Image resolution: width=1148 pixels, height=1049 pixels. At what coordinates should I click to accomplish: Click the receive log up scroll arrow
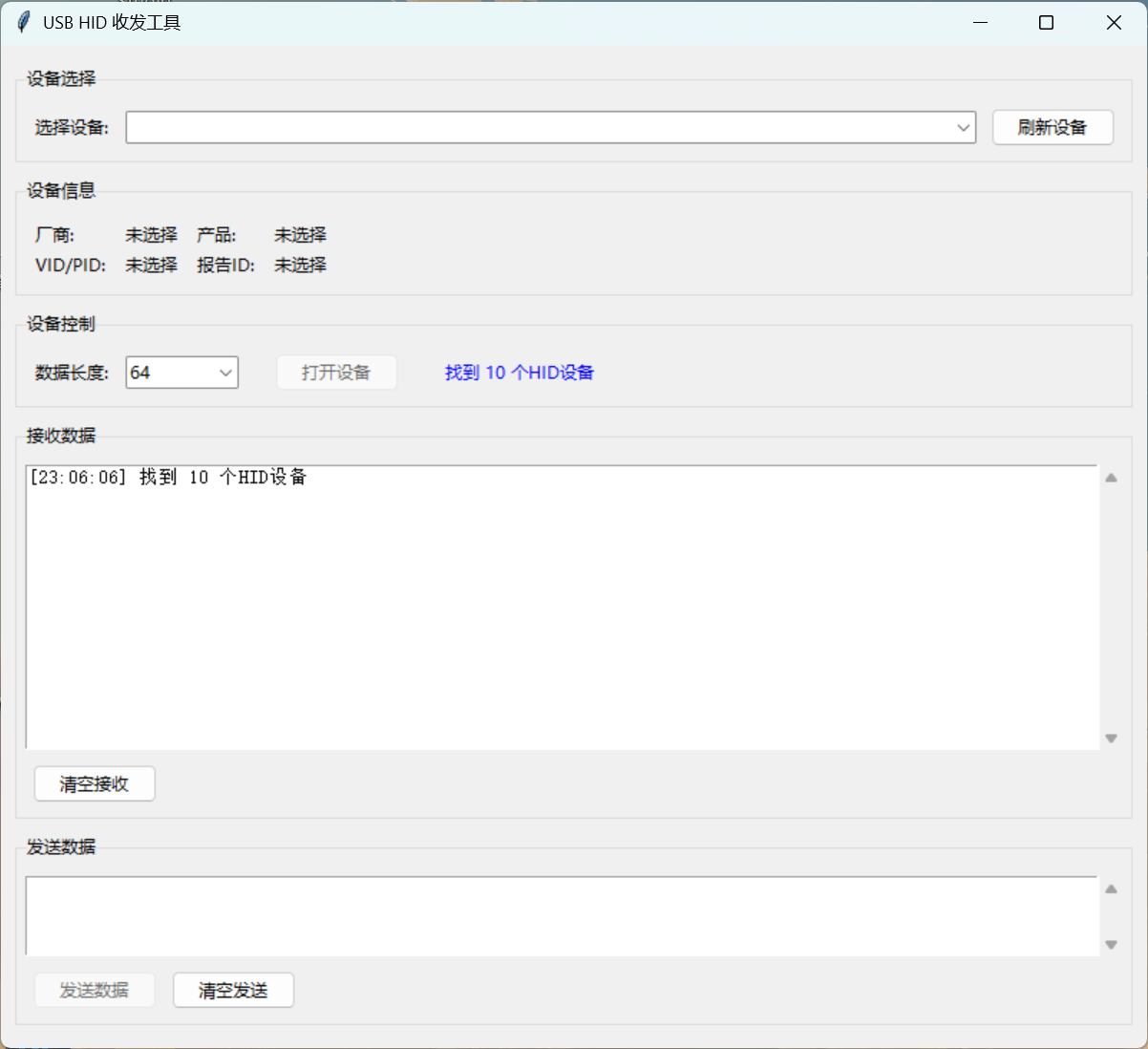click(x=1111, y=478)
